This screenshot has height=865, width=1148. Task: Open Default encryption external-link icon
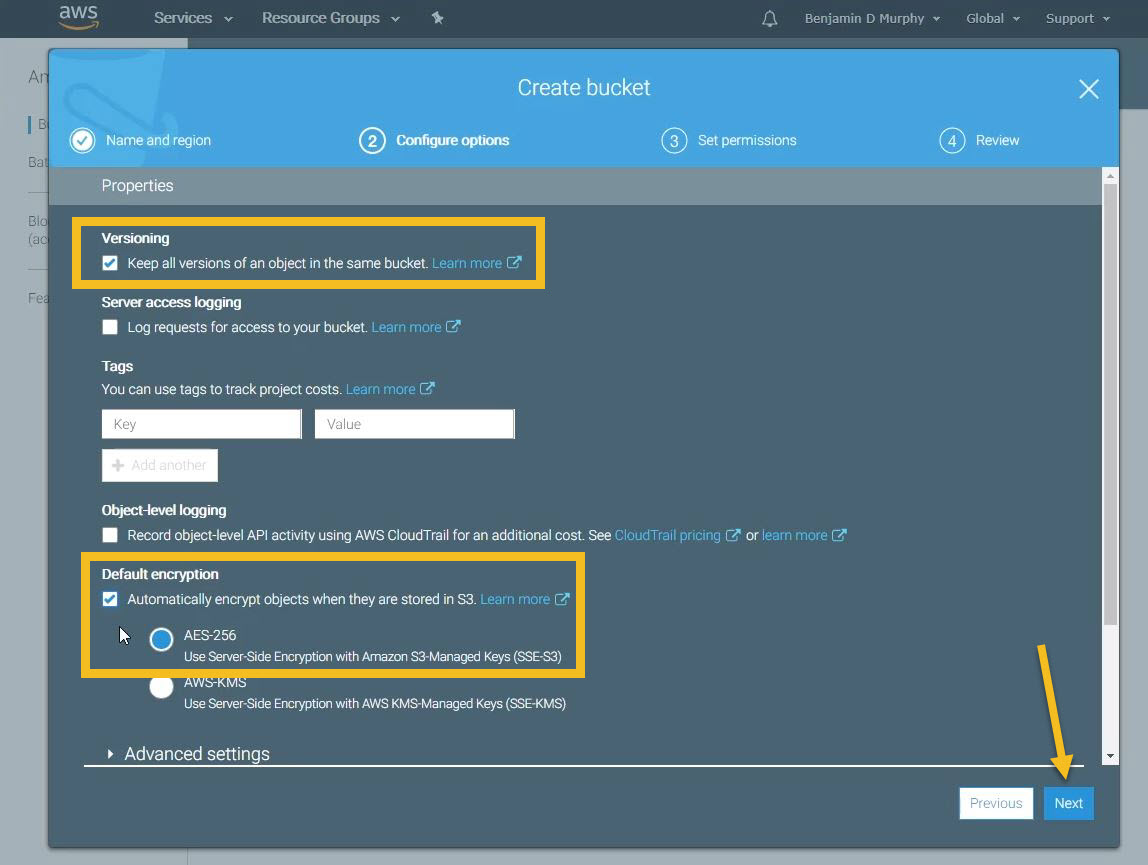(562, 599)
